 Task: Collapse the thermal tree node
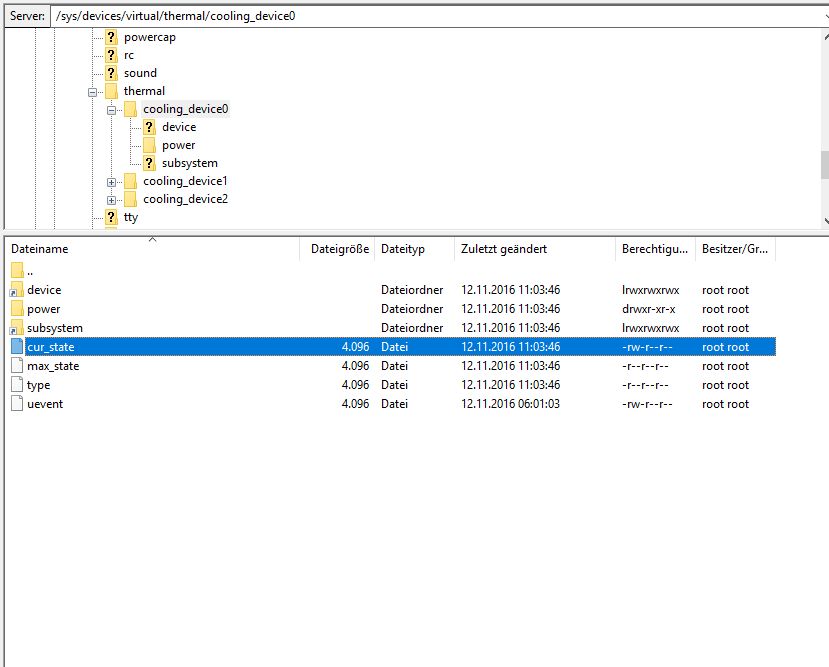[x=93, y=92]
